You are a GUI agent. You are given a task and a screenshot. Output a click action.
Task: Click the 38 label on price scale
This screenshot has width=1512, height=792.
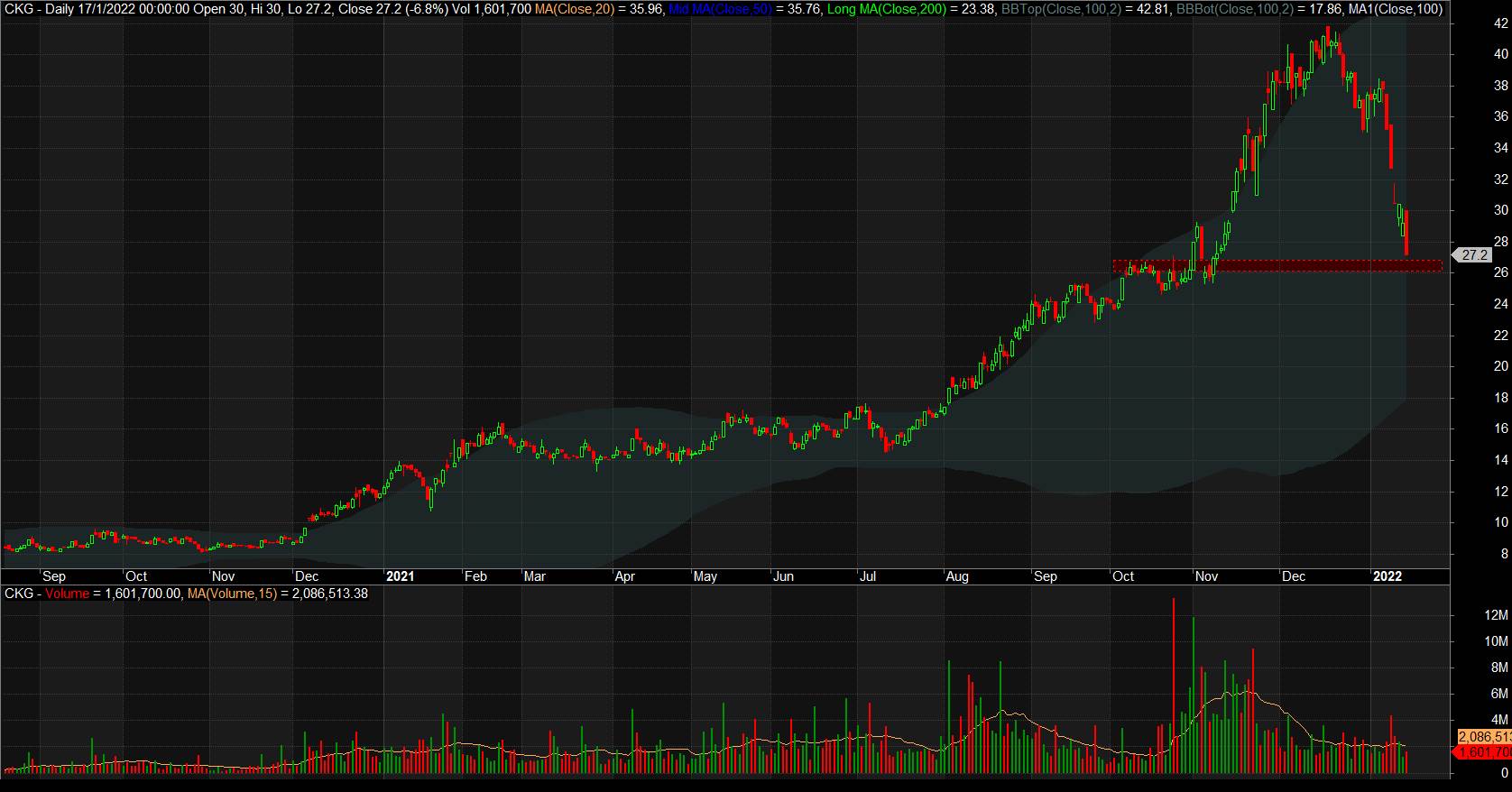(1501, 87)
